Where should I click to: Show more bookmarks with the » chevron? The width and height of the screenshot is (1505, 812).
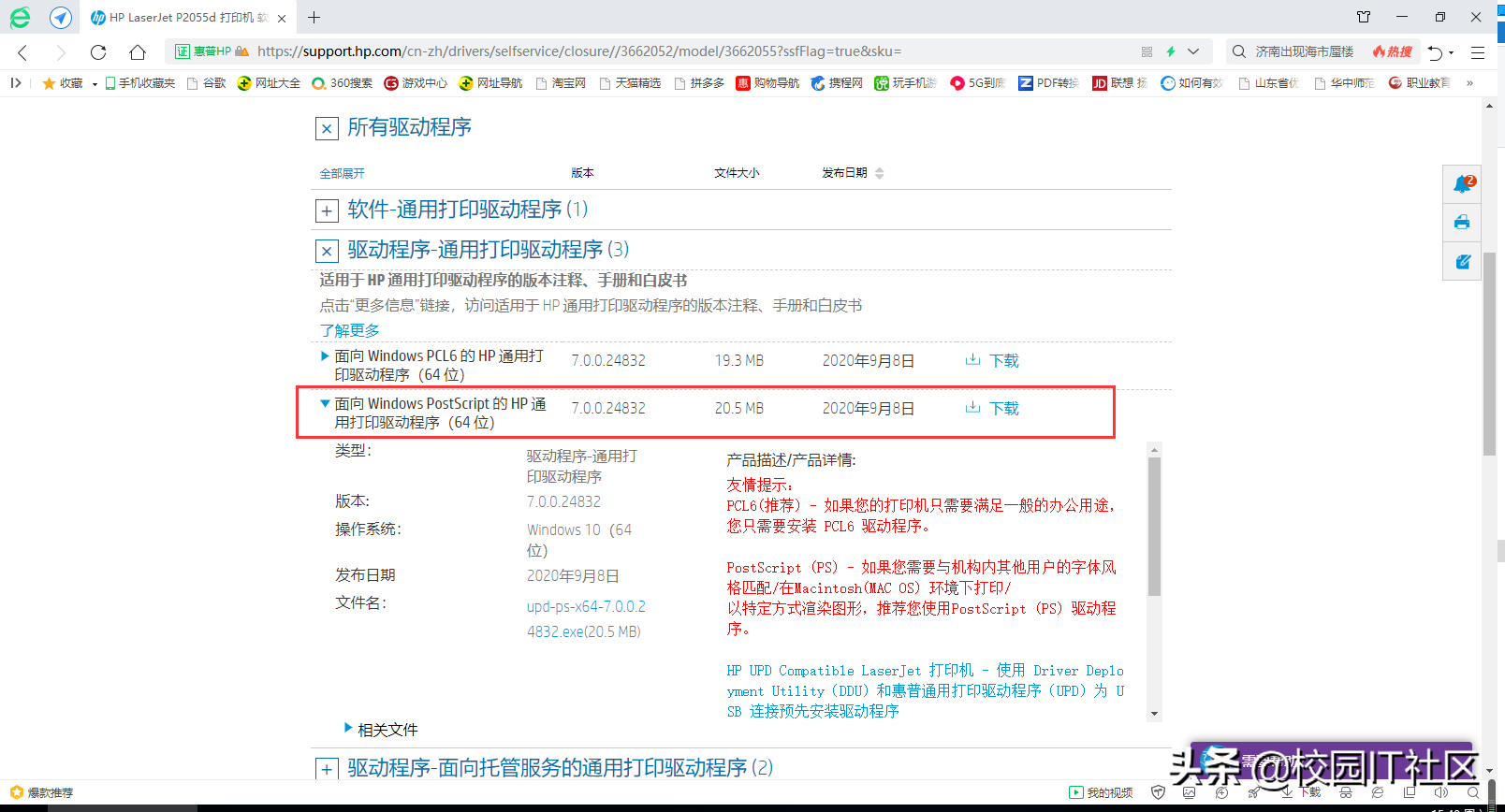coord(1469,83)
